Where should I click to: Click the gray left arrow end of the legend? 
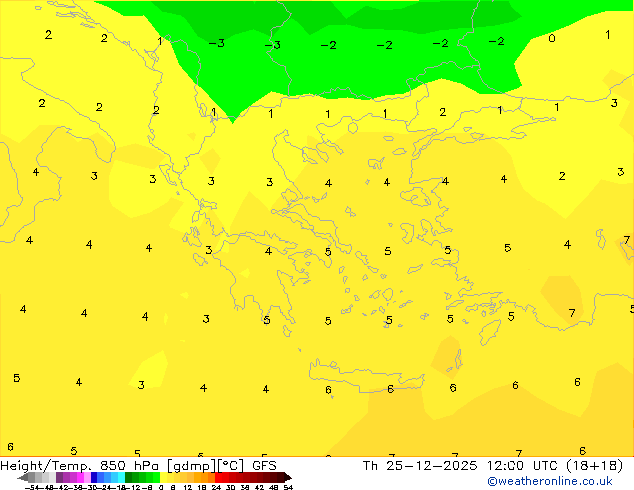coord(23,477)
